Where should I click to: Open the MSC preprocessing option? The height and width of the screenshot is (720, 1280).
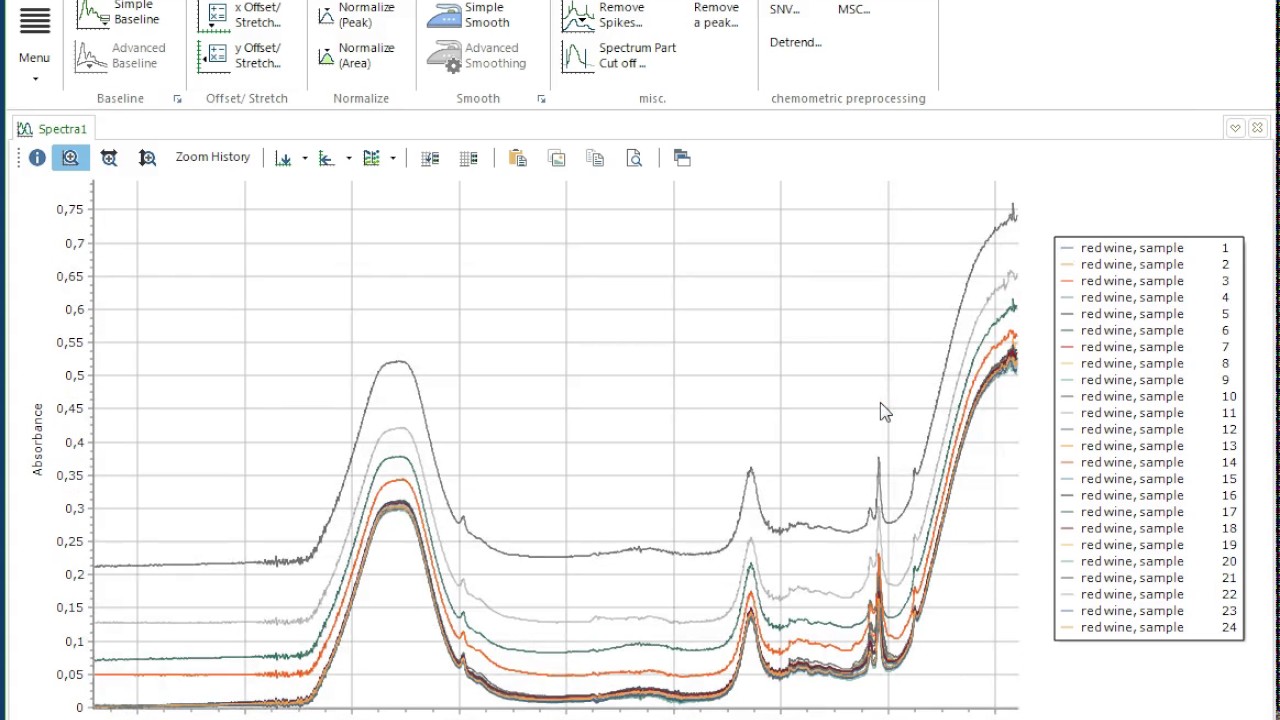tap(854, 10)
